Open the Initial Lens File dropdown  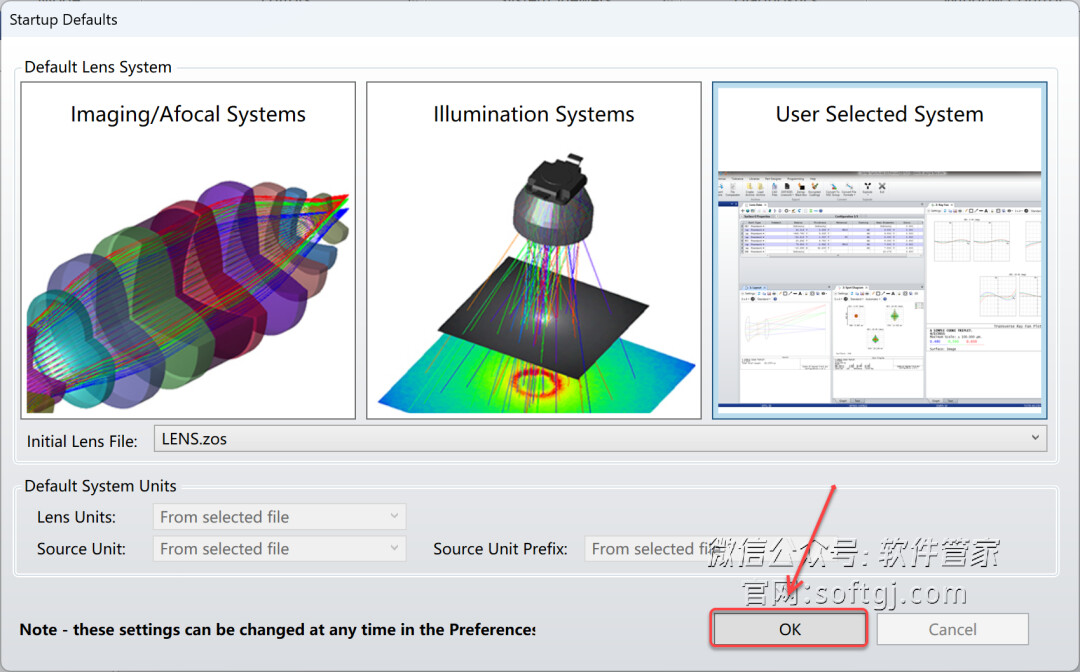coord(600,439)
